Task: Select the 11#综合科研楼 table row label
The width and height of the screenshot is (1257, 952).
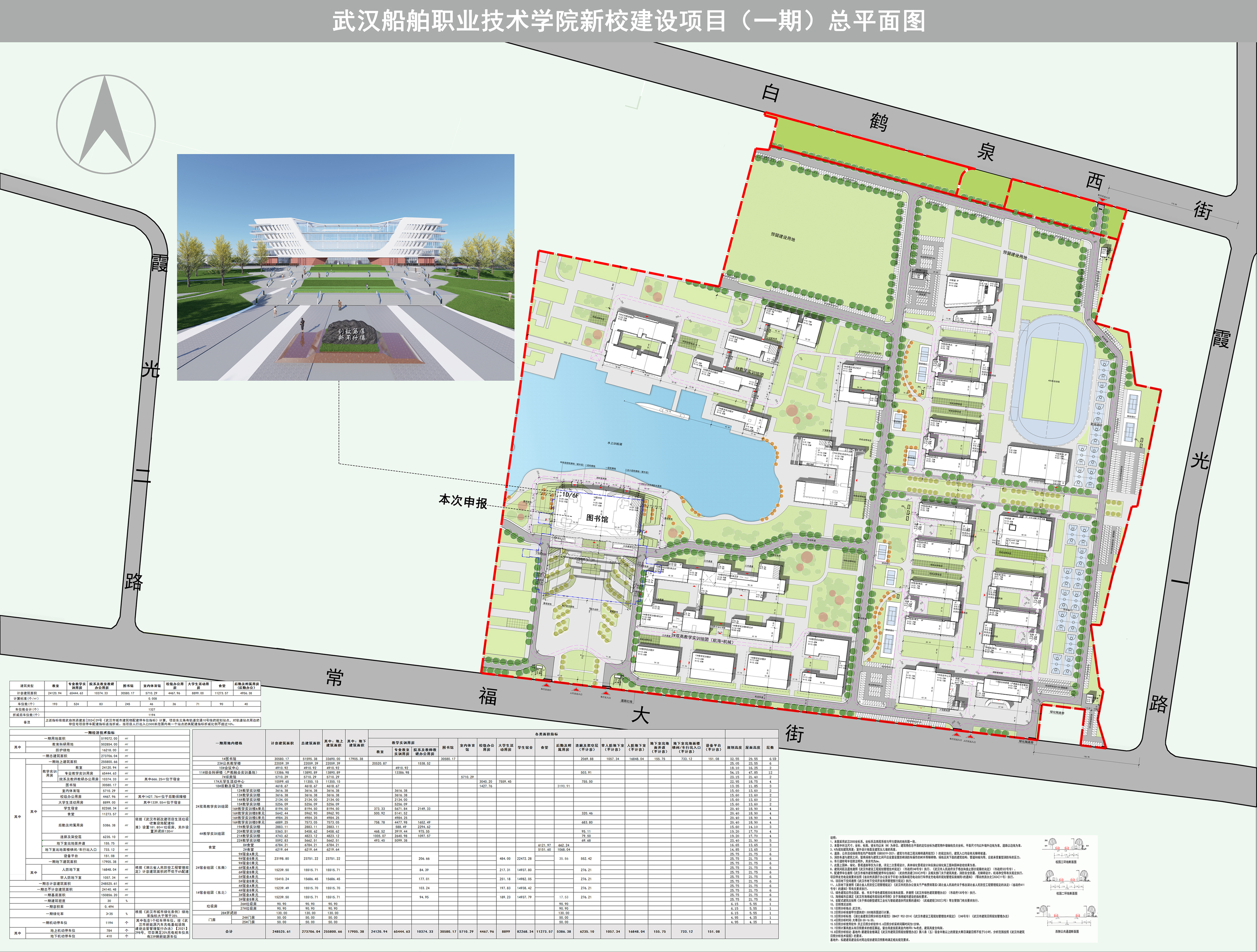Action: click(x=229, y=773)
